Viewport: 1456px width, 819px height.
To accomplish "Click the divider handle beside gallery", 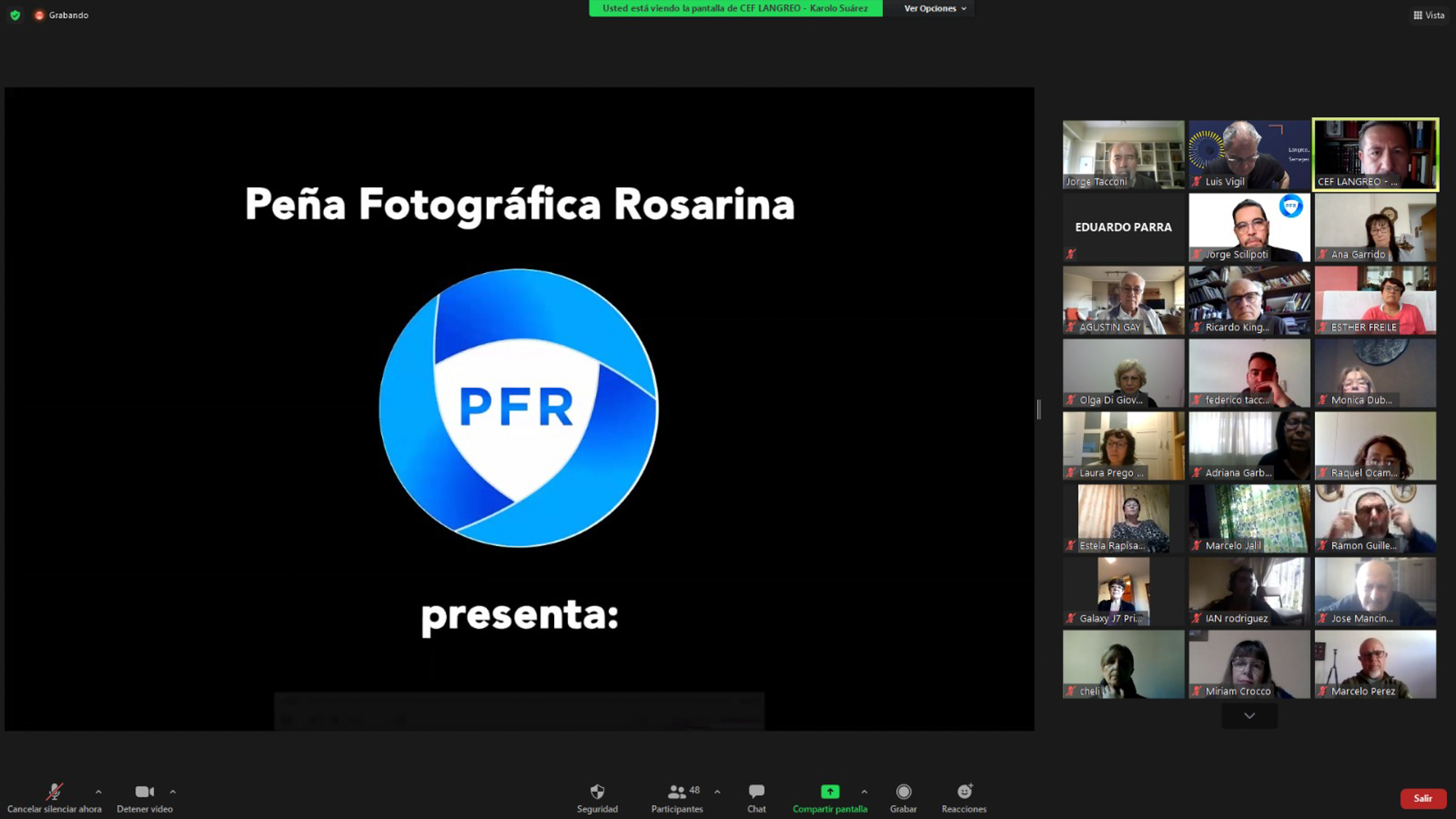I will coord(1039,409).
